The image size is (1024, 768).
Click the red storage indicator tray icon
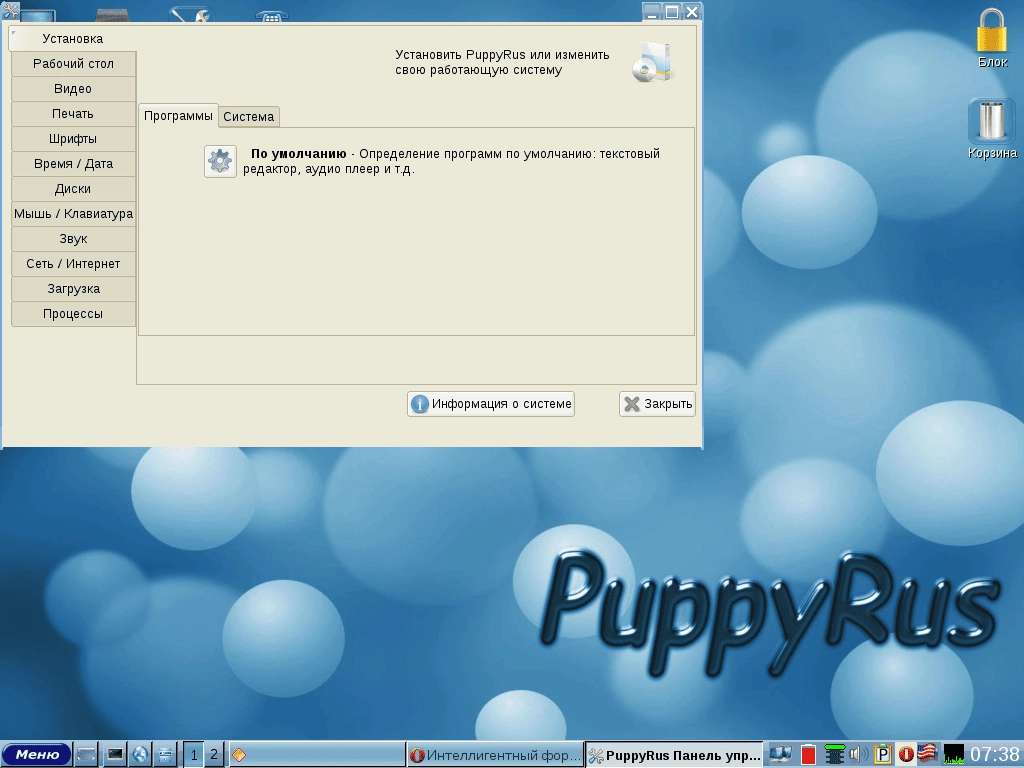(808, 754)
